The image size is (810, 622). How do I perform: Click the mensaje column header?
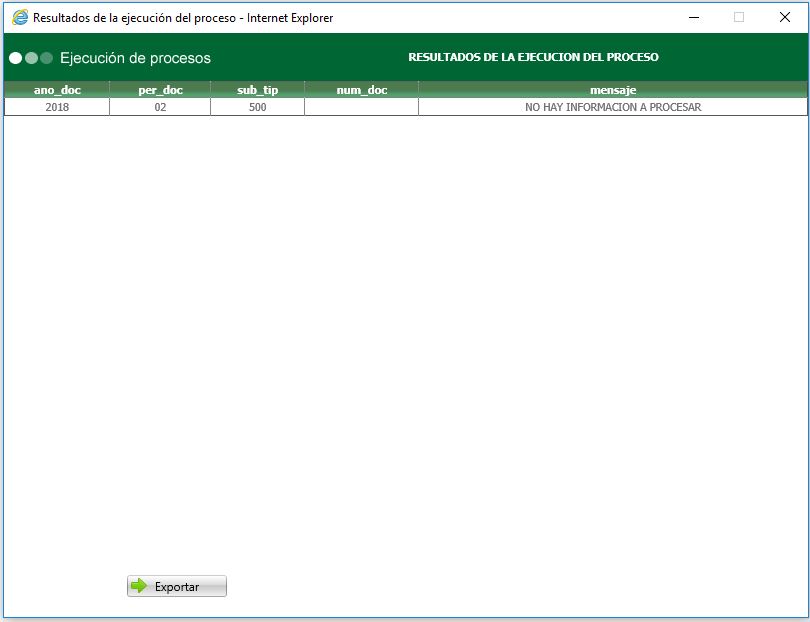click(x=613, y=89)
